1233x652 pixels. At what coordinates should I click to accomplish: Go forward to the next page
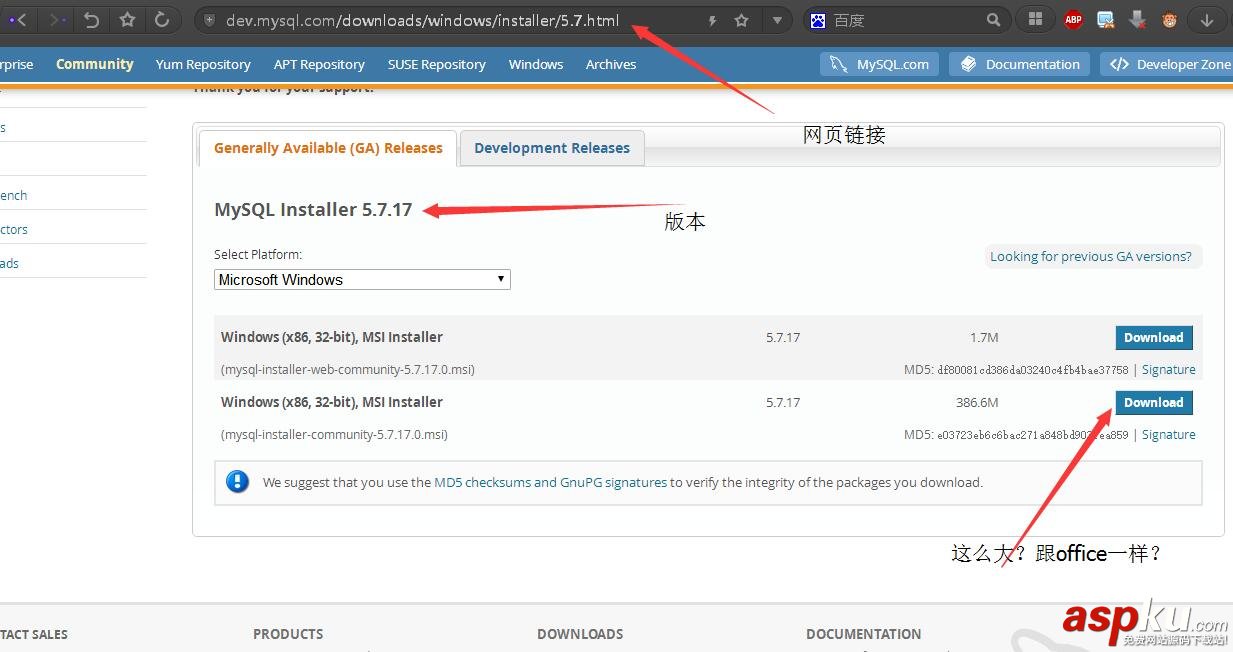(57, 20)
